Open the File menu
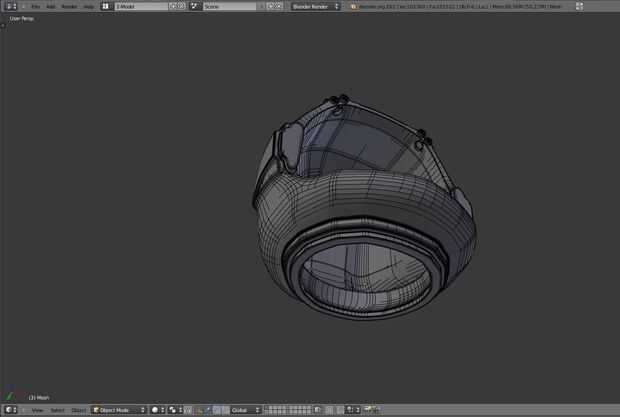The width and height of the screenshot is (620, 417). click(x=35, y=6)
